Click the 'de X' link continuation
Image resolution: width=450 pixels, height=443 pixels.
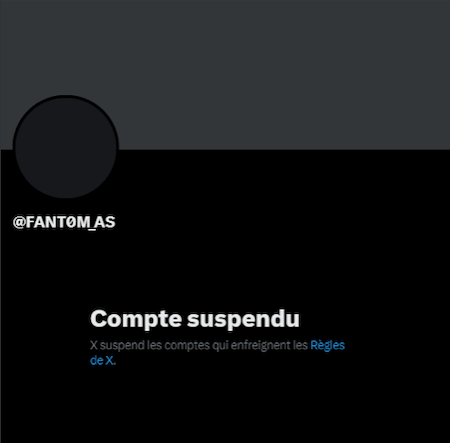coord(102,360)
